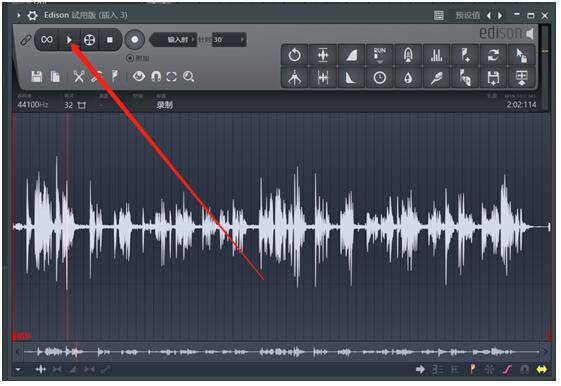Apply fade in with the rising ramp

coord(351,55)
